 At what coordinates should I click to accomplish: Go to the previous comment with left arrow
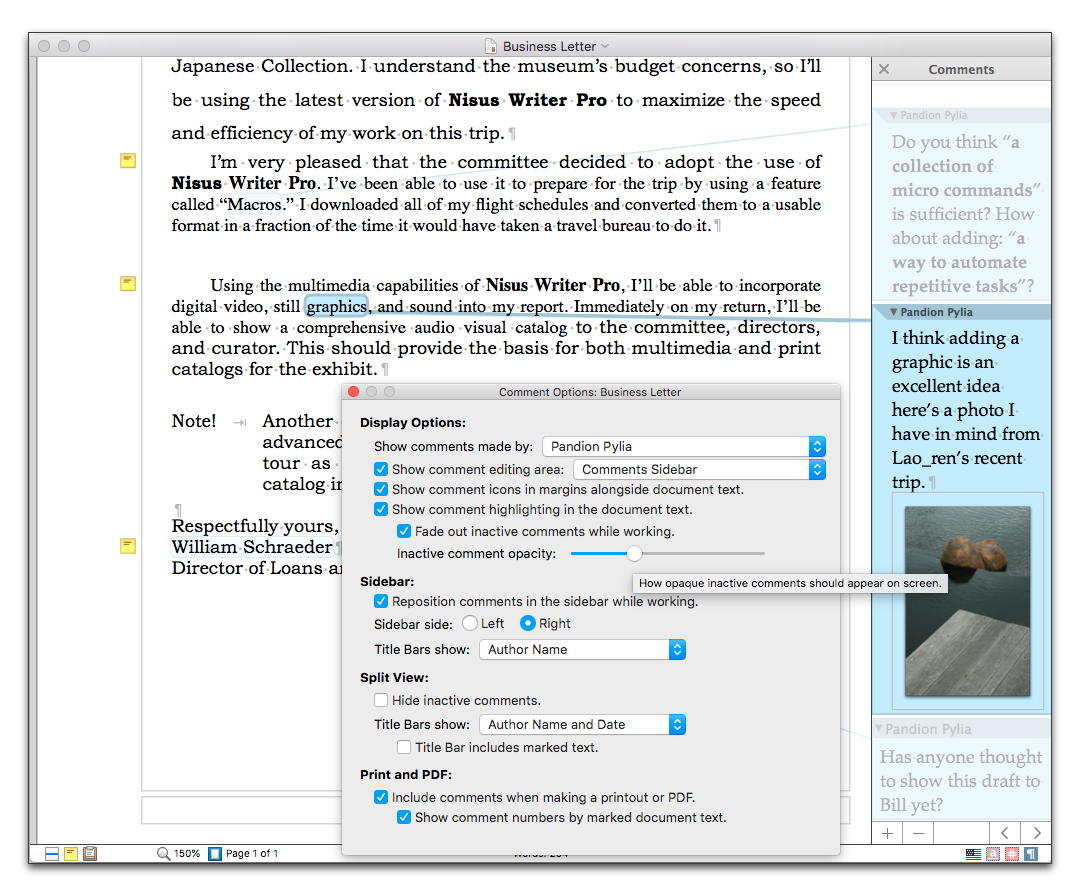click(x=1005, y=833)
